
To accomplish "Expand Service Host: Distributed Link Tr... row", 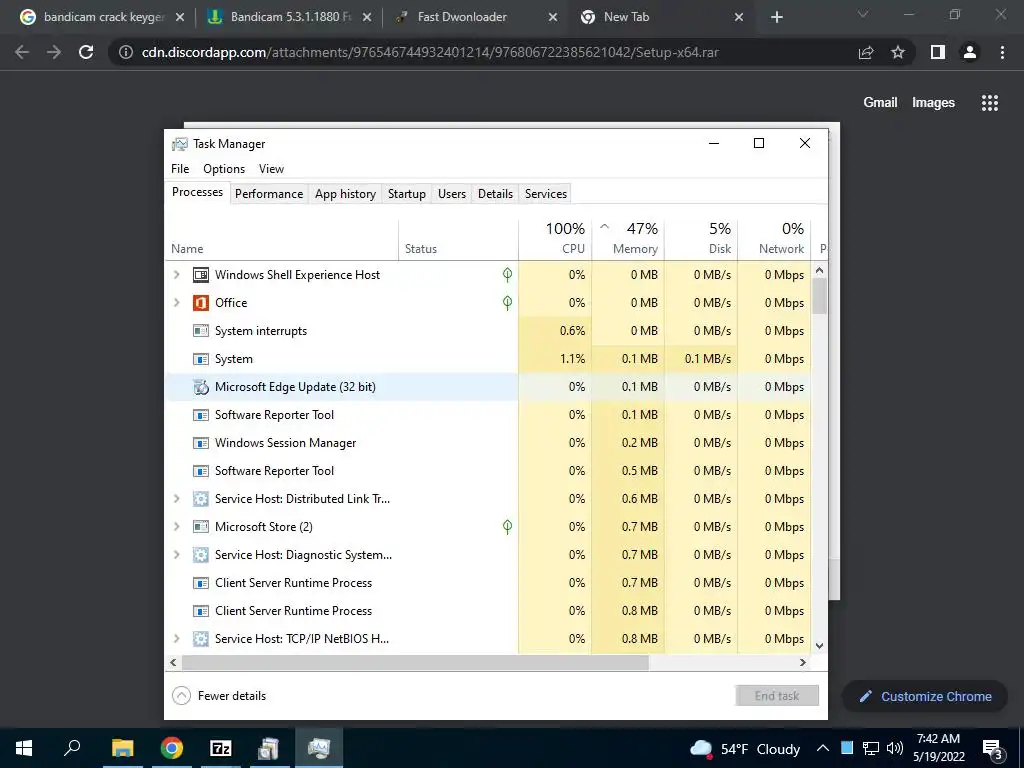I will [176, 499].
